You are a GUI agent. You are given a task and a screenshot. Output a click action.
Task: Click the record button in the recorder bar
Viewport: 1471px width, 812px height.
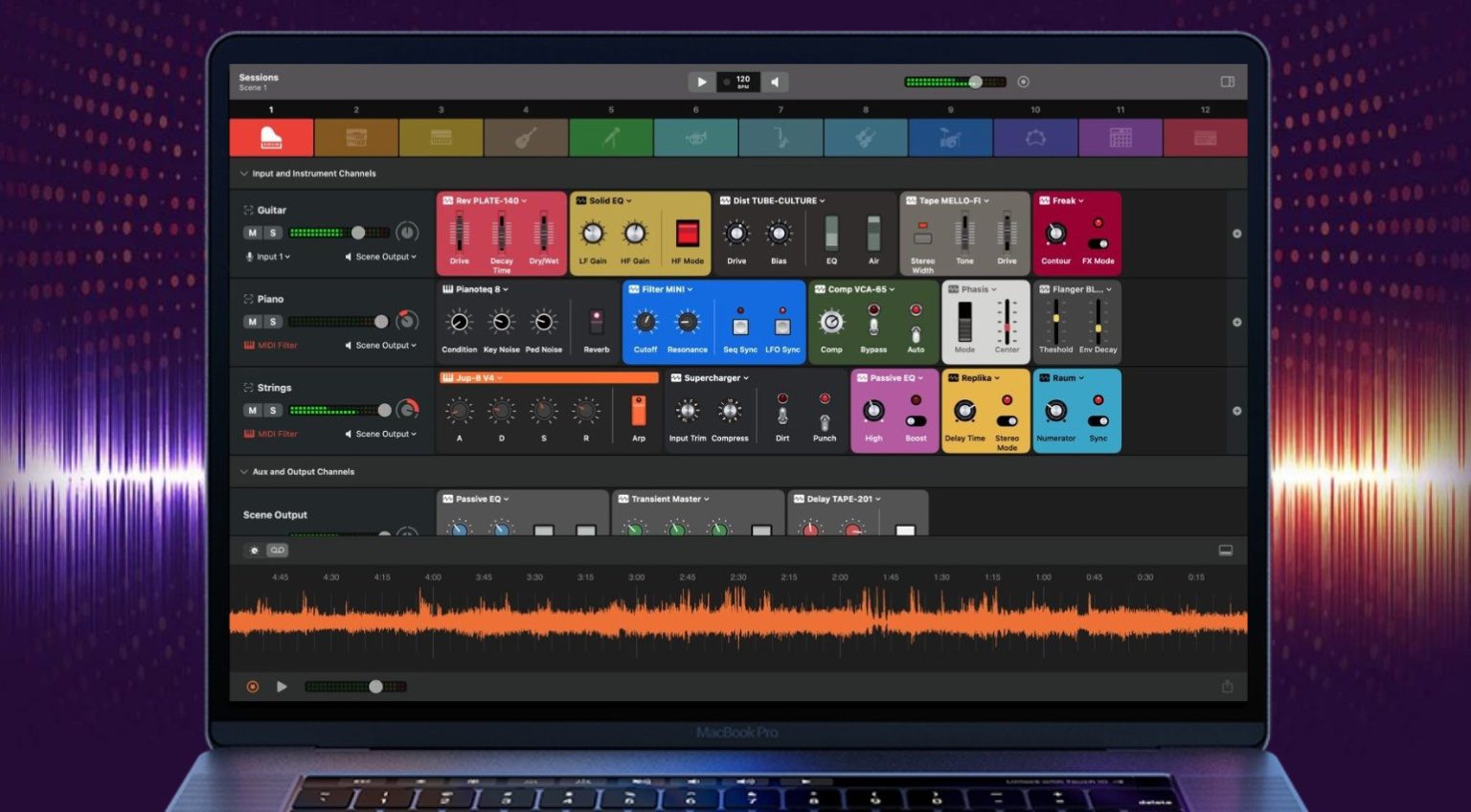[x=253, y=687]
